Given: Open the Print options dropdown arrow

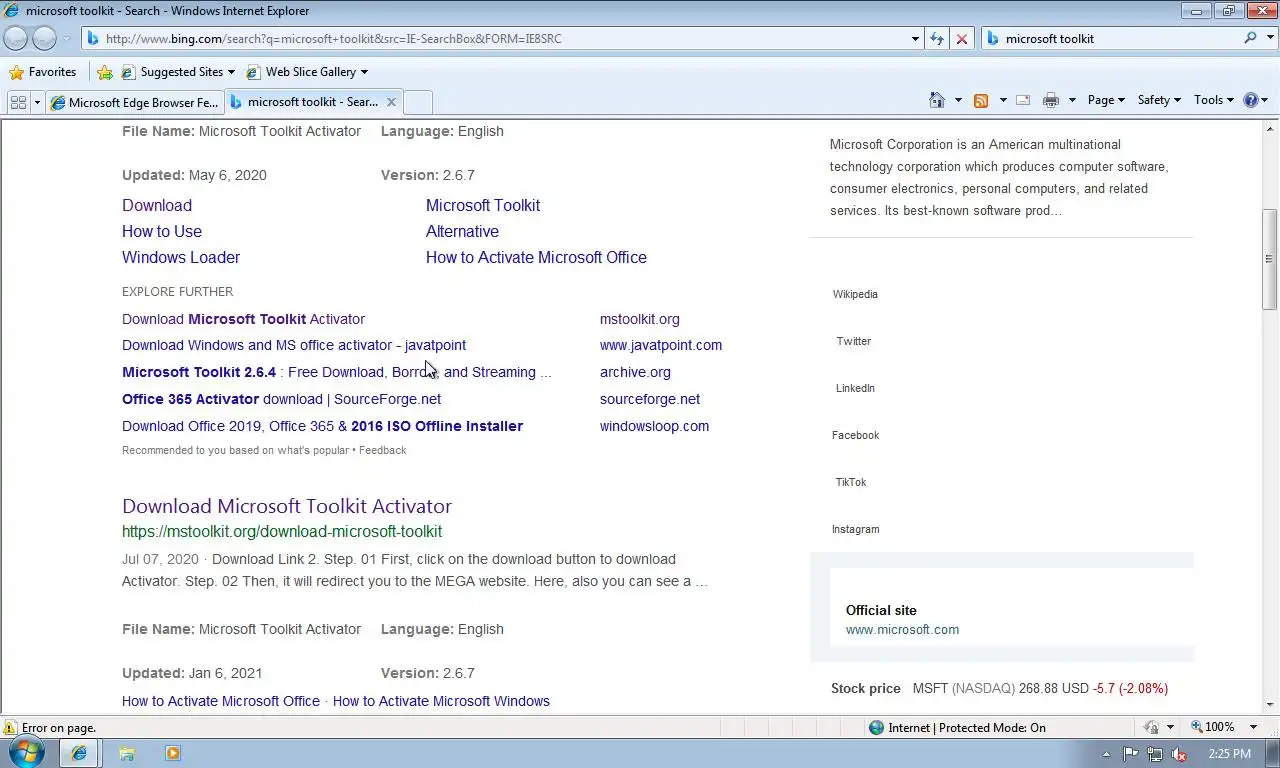Looking at the screenshot, I should pos(1072,100).
